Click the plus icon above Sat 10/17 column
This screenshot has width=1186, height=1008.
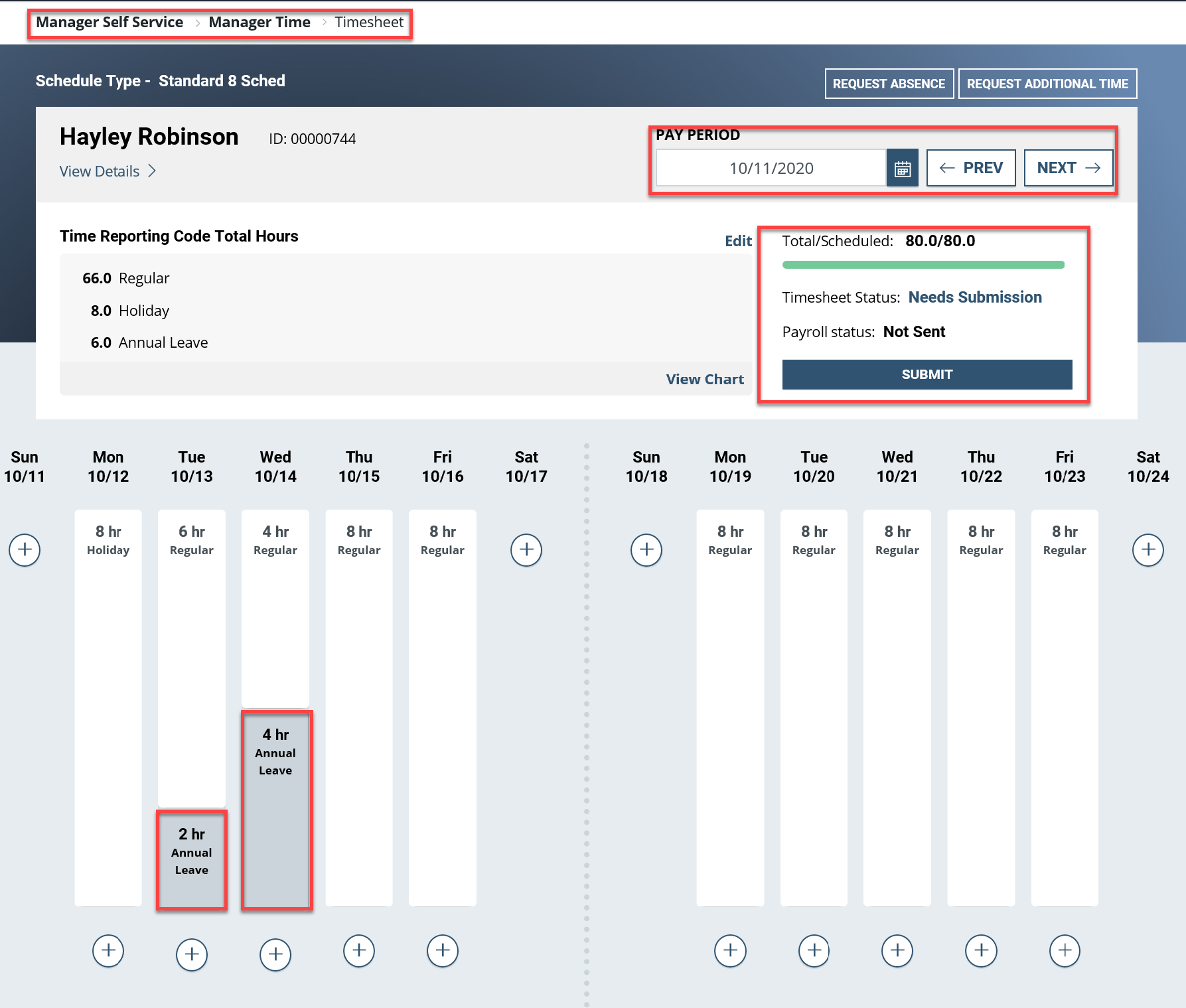[x=526, y=550]
